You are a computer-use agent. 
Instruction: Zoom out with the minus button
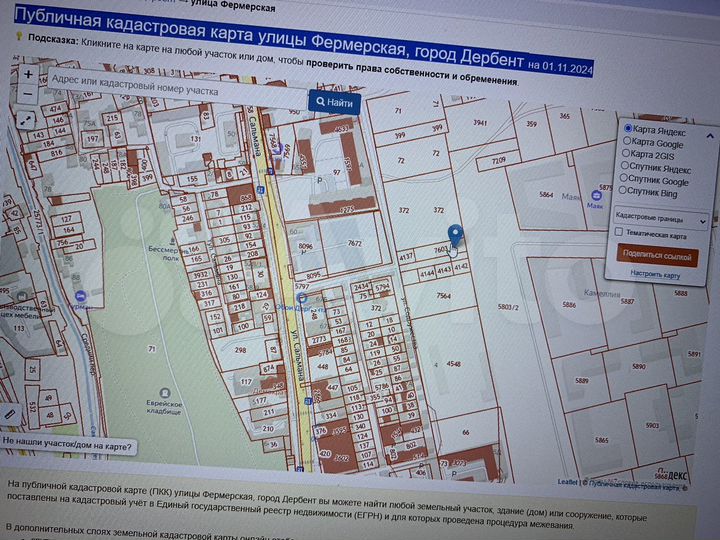tap(28, 94)
